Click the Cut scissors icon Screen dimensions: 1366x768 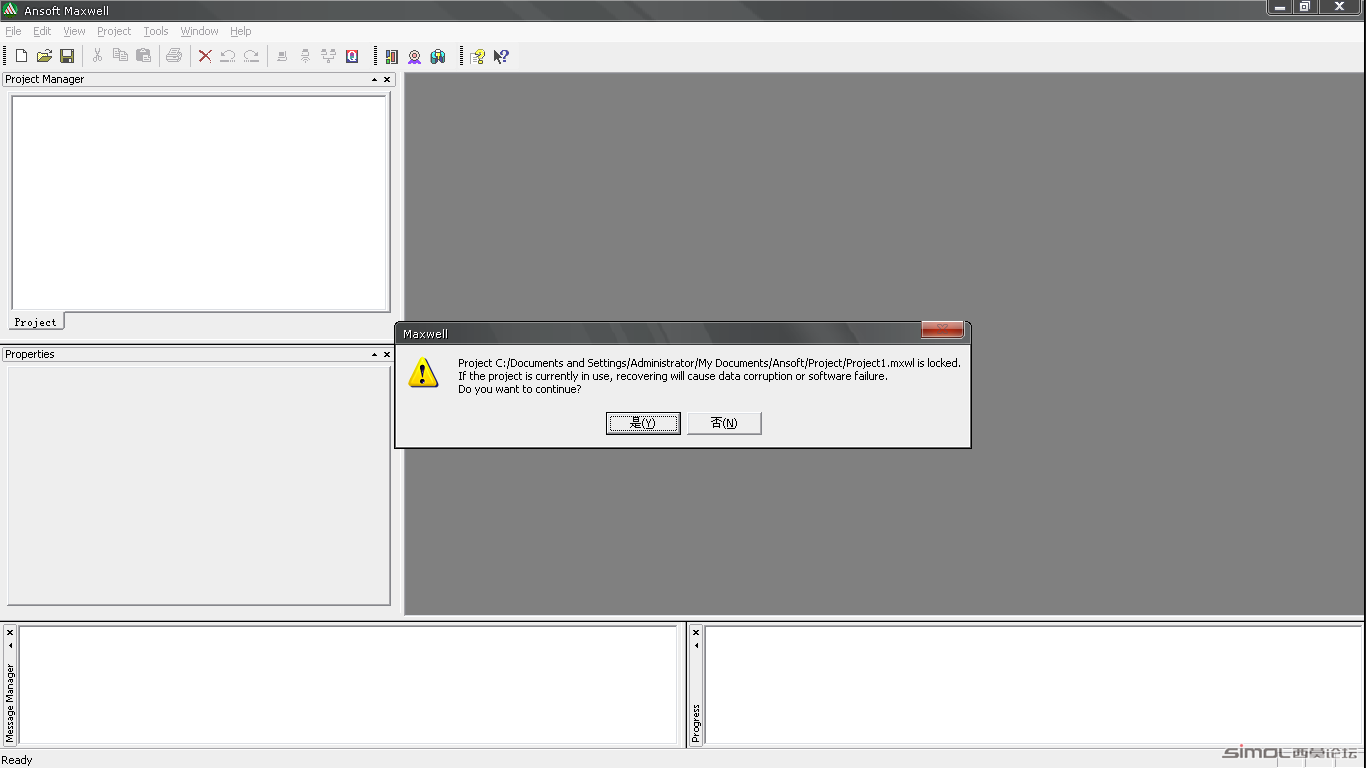coord(97,56)
